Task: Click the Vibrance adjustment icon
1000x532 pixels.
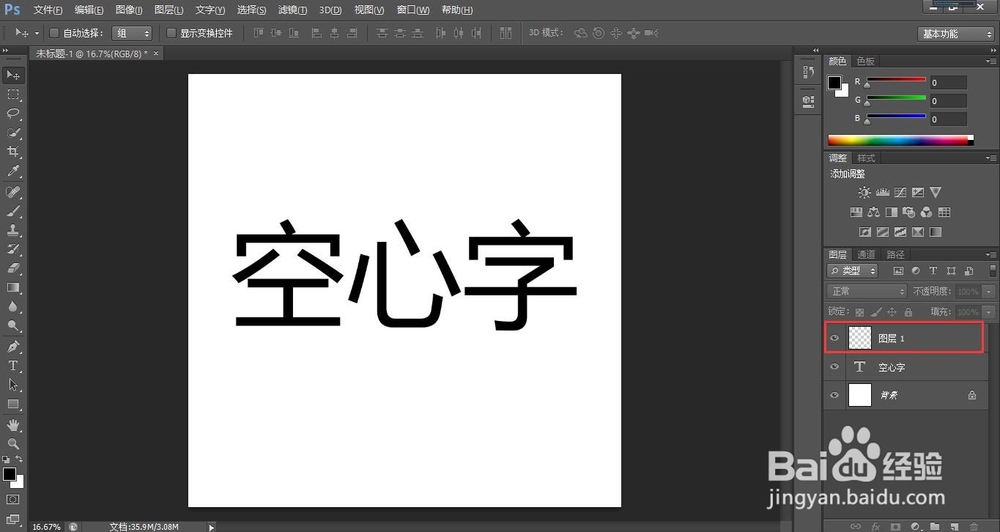Action: coord(935,192)
